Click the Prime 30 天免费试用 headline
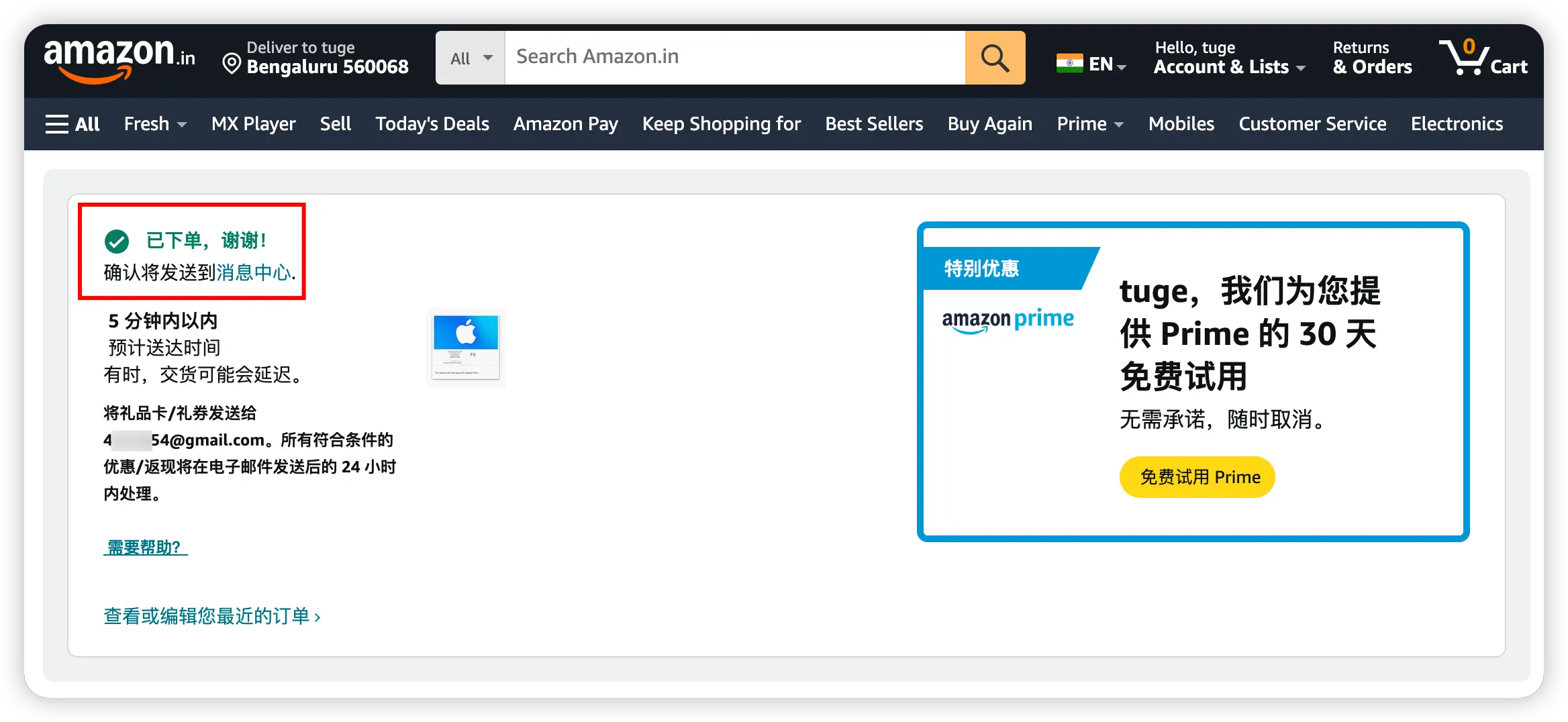 1250,333
